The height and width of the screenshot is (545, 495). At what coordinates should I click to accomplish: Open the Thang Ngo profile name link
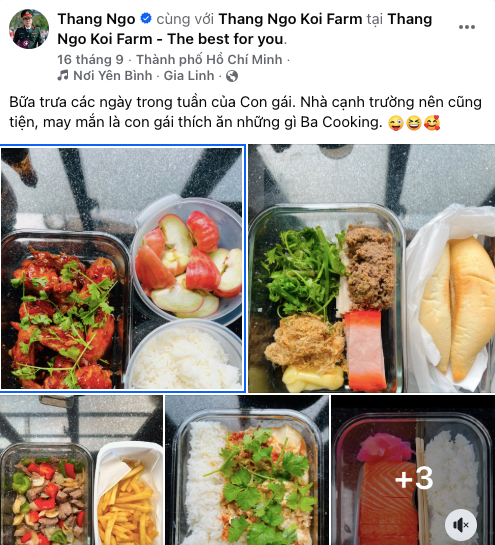[96, 19]
